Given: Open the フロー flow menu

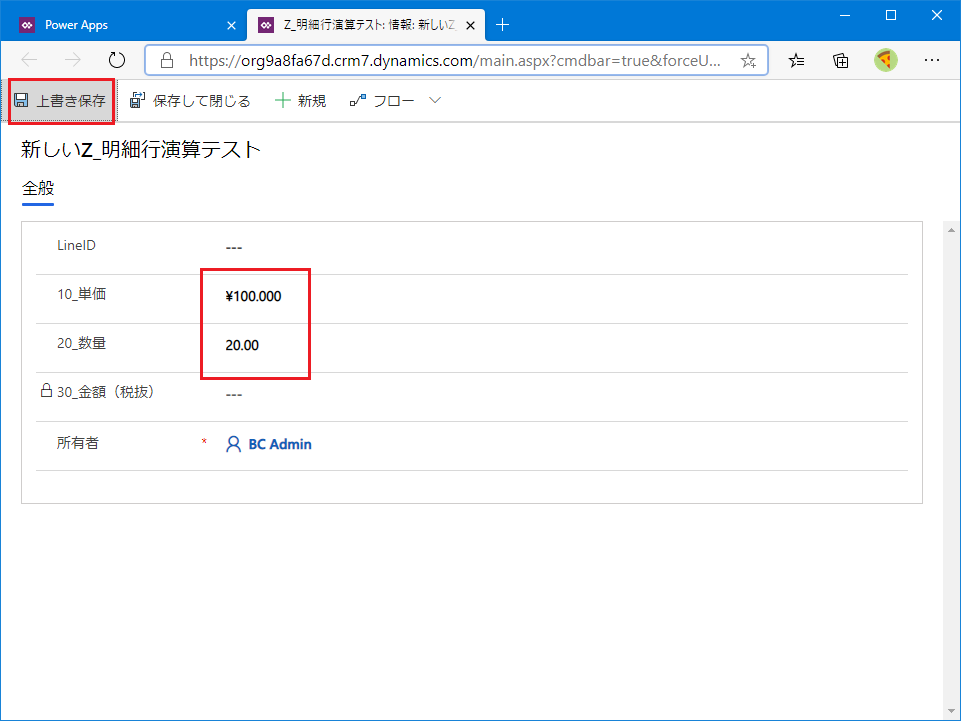Looking at the screenshot, I should coord(382,101).
